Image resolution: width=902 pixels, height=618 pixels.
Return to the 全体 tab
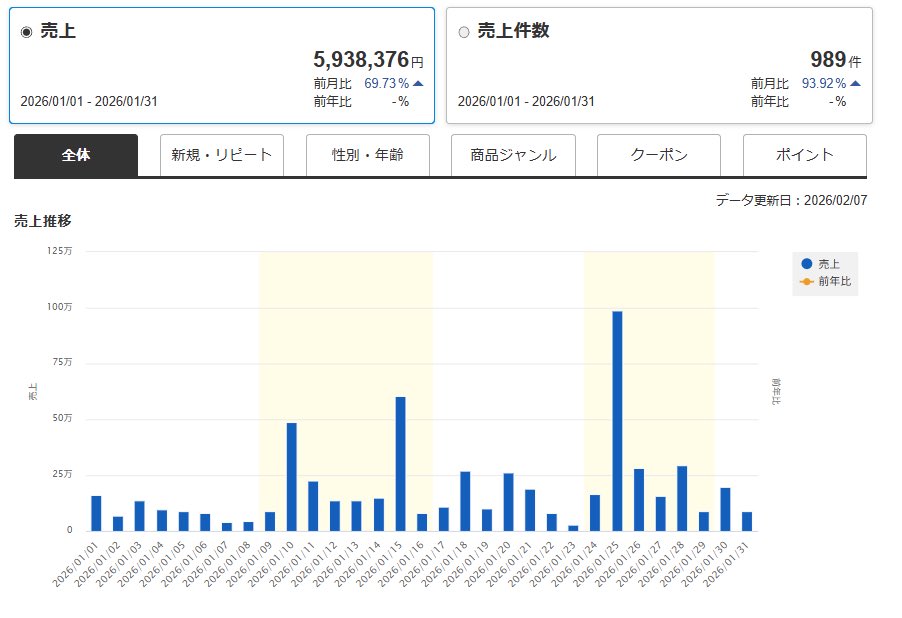click(x=75, y=155)
